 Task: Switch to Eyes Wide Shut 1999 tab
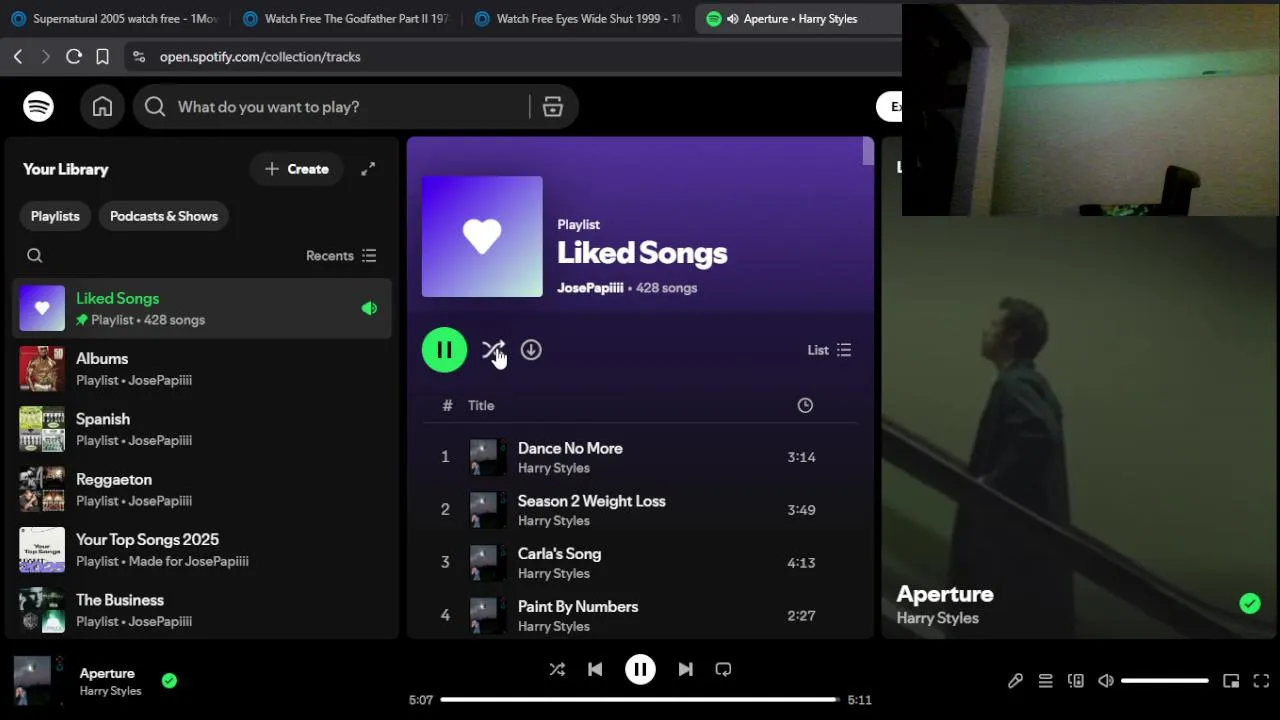[578, 19]
